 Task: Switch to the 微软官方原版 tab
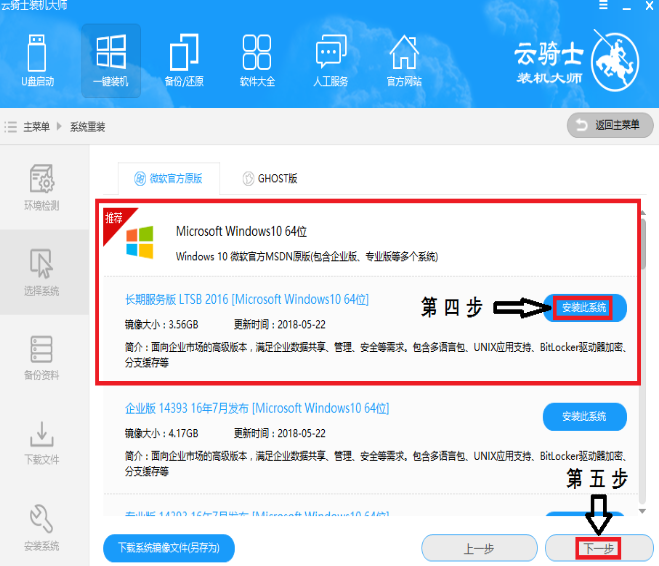tap(169, 179)
